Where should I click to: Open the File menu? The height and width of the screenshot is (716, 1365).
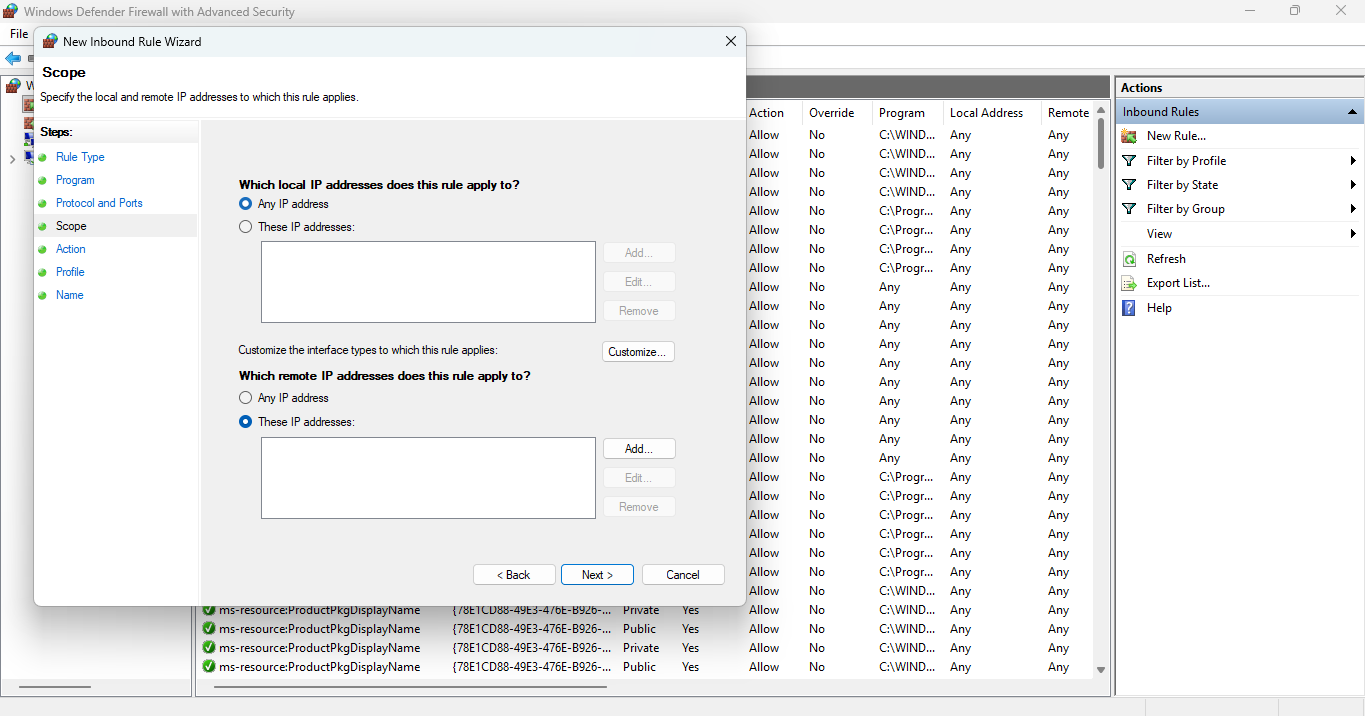click(19, 34)
